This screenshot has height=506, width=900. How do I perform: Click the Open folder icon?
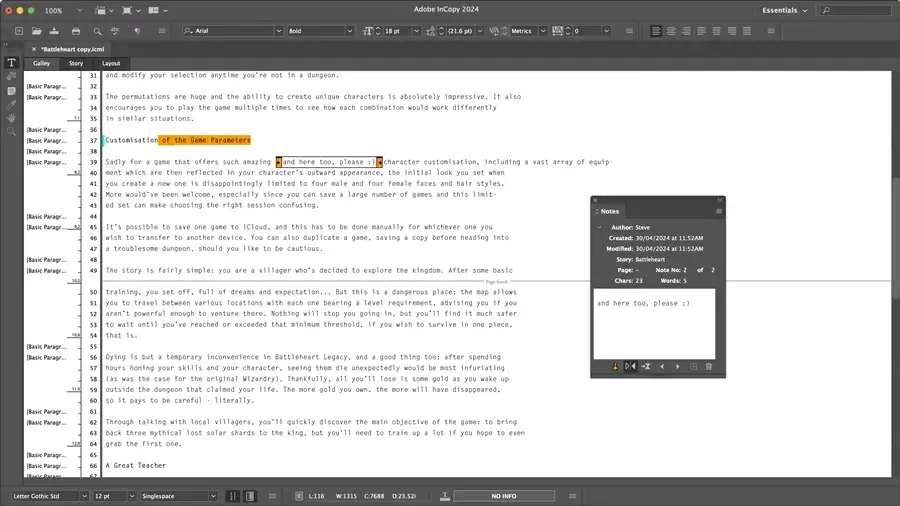click(x=36, y=31)
